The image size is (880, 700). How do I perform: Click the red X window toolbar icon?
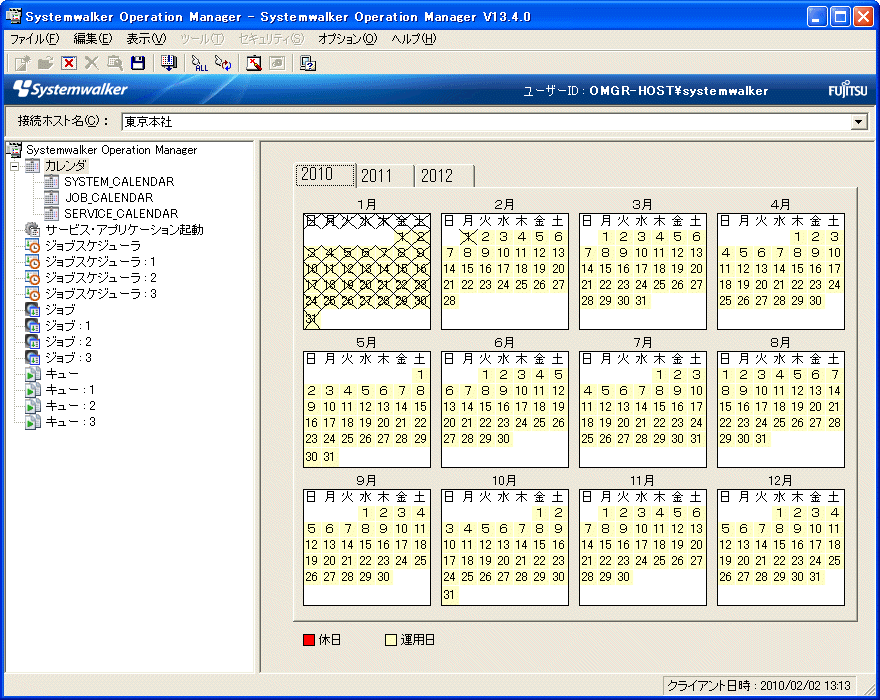(x=69, y=63)
